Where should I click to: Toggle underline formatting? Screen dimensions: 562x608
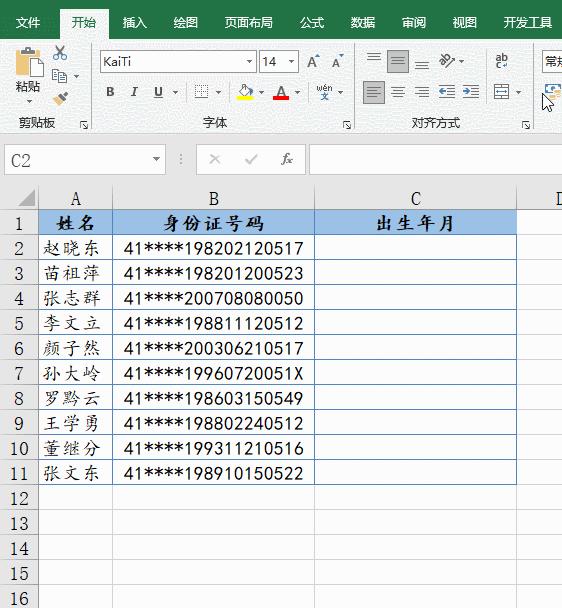coord(158,92)
